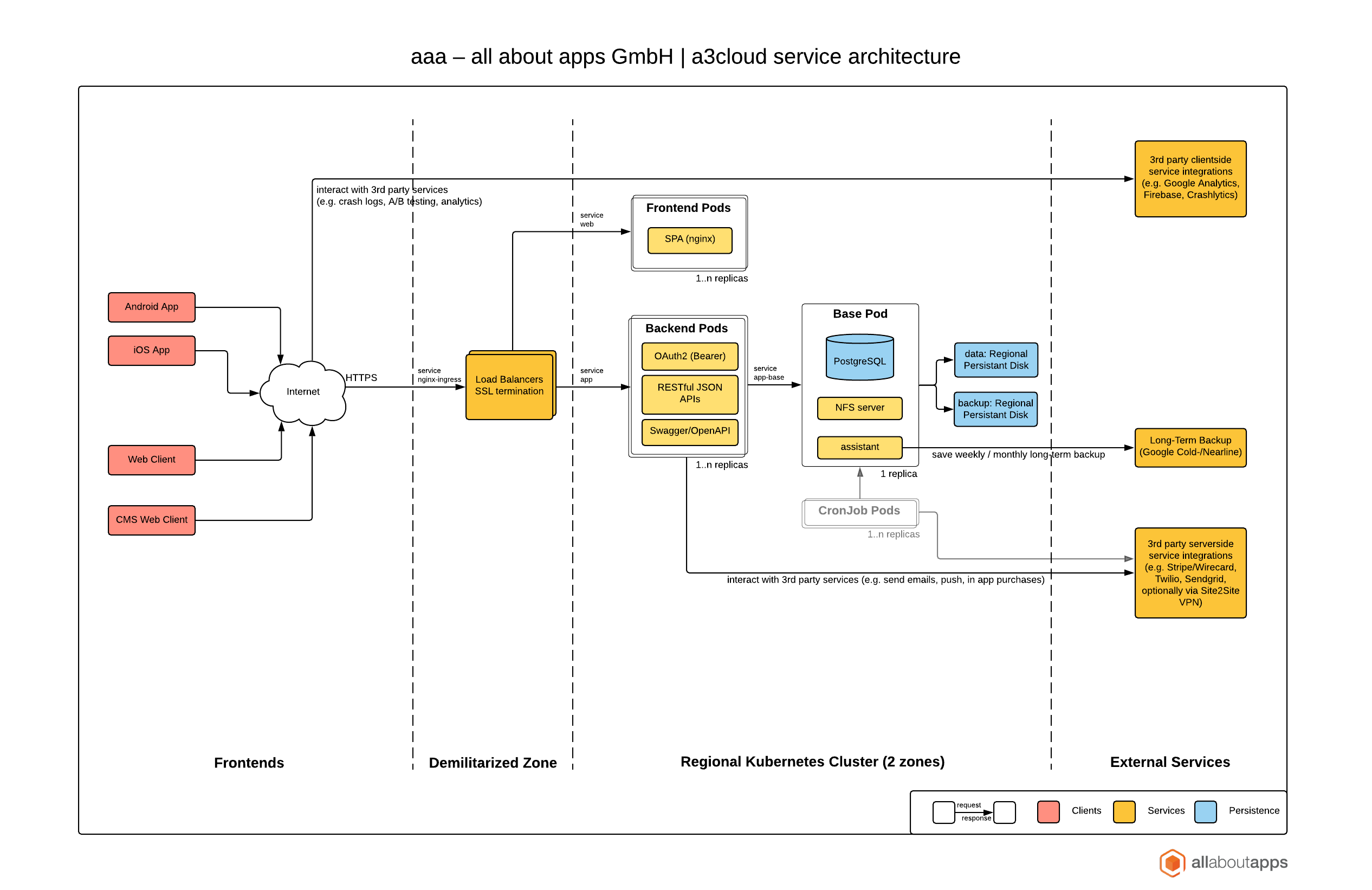
Task: Click the Demilitarized Zone heading
Action: (493, 763)
